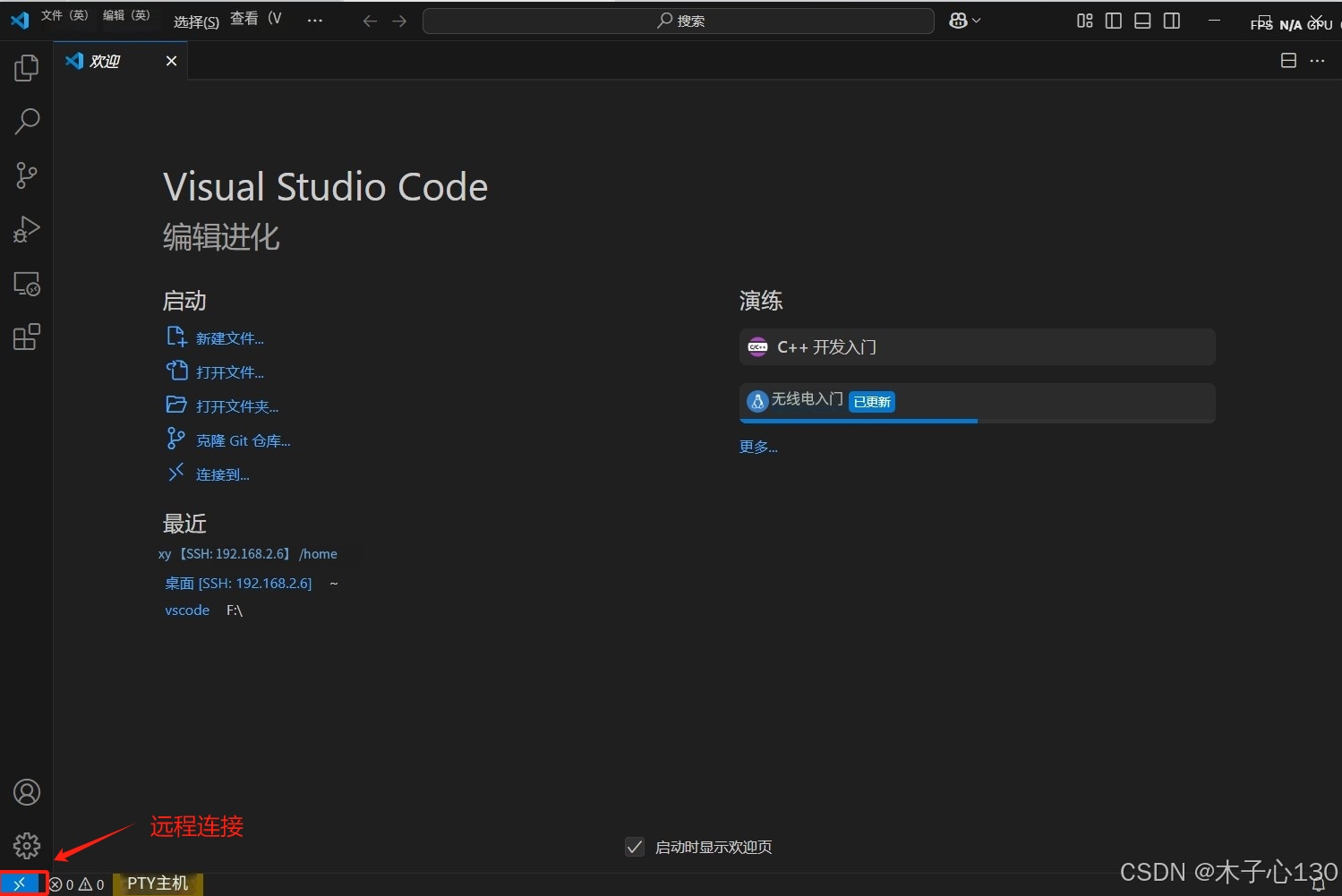
Task: Open the 无线电入门 walkthrough
Action: click(x=978, y=403)
